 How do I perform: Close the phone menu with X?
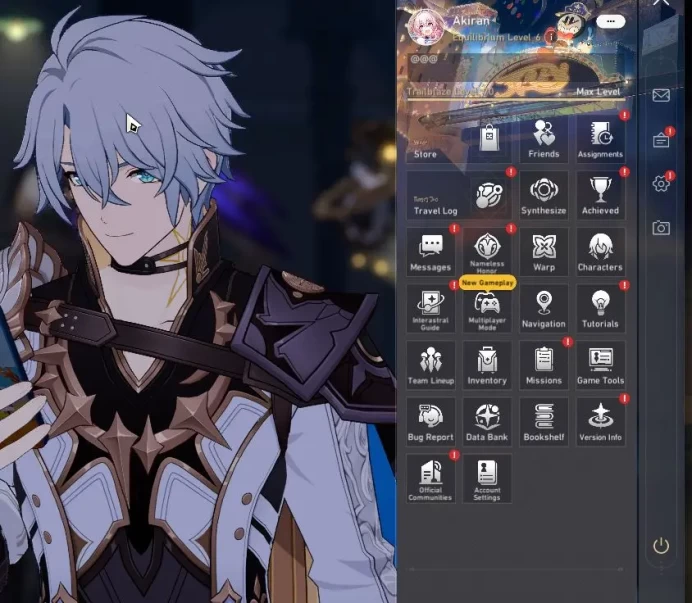pos(661,2)
